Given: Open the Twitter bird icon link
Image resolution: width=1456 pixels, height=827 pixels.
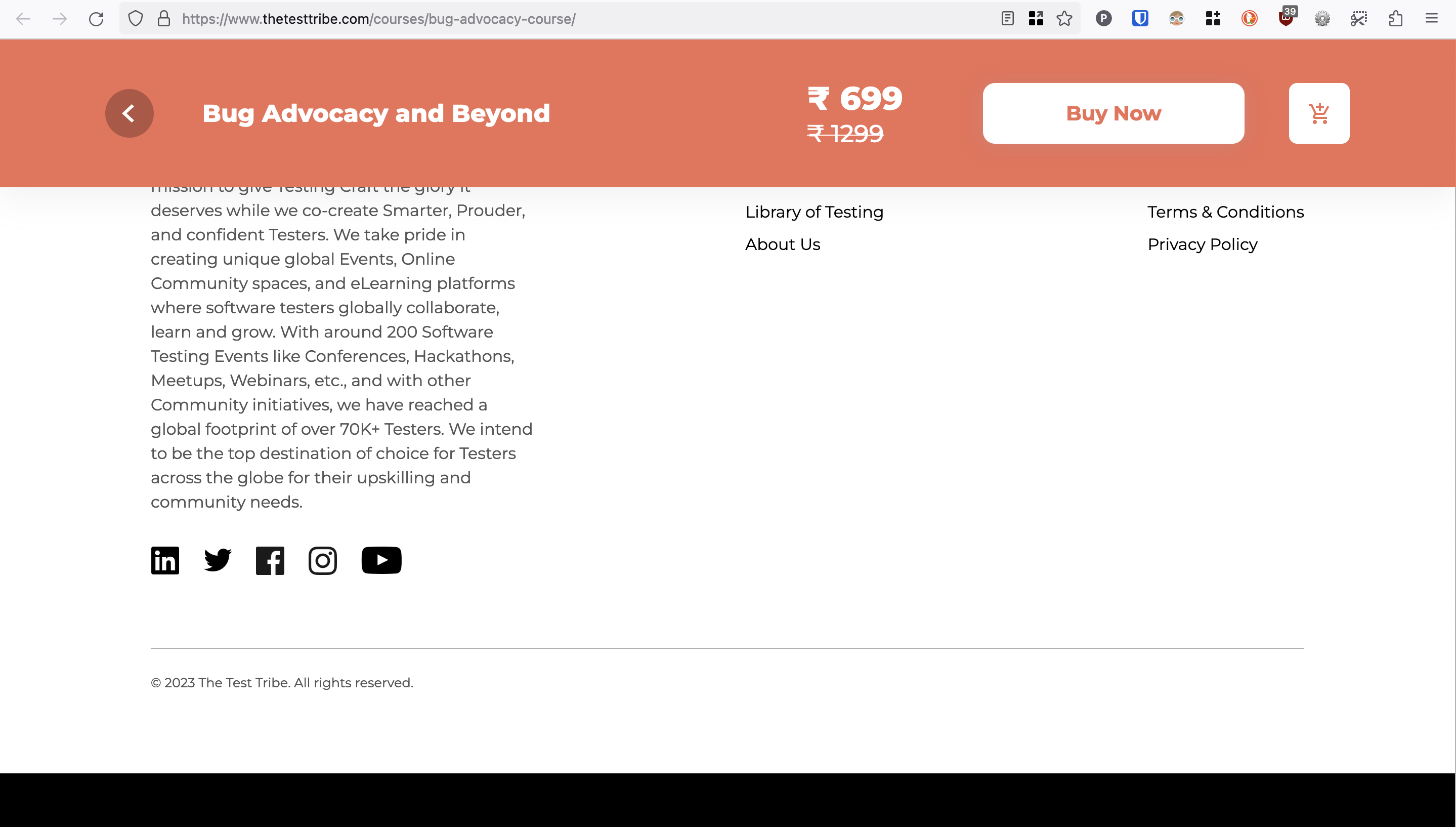Looking at the screenshot, I should click(218, 560).
